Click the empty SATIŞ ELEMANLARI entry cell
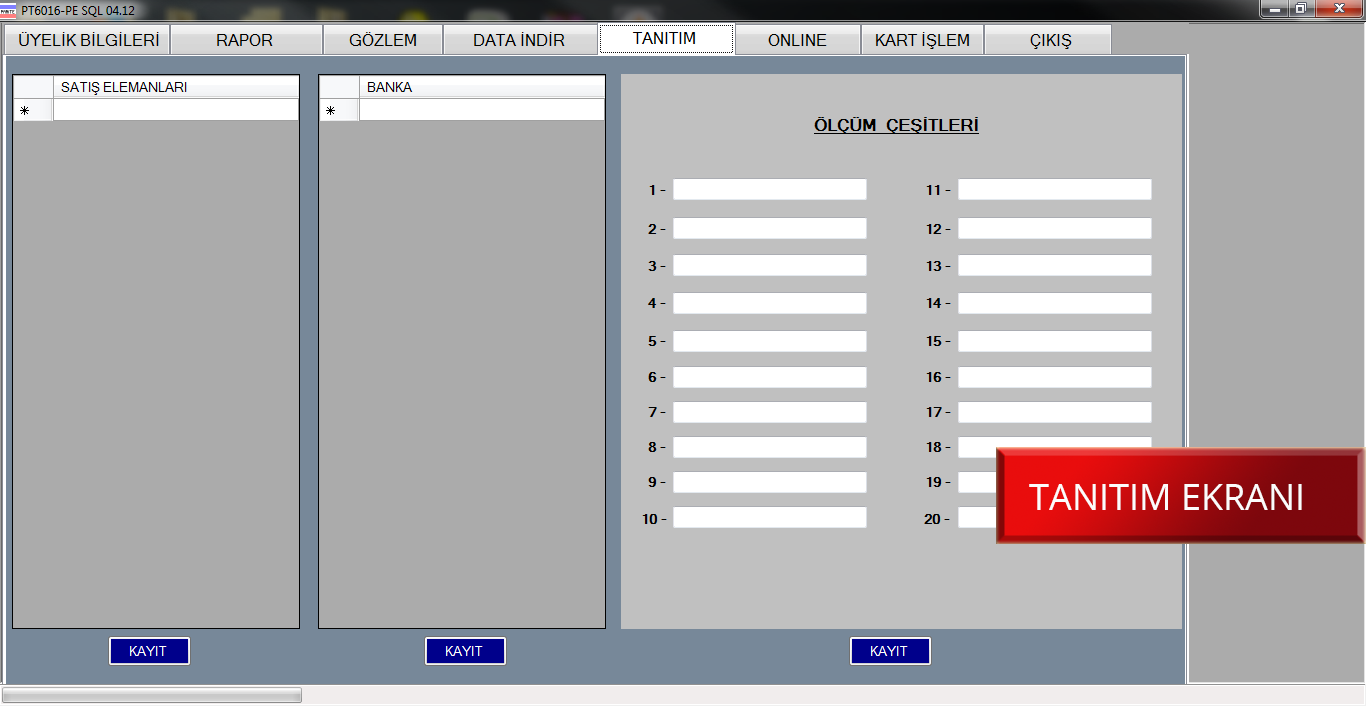Viewport: 1366px width, 706px height. tap(176, 111)
